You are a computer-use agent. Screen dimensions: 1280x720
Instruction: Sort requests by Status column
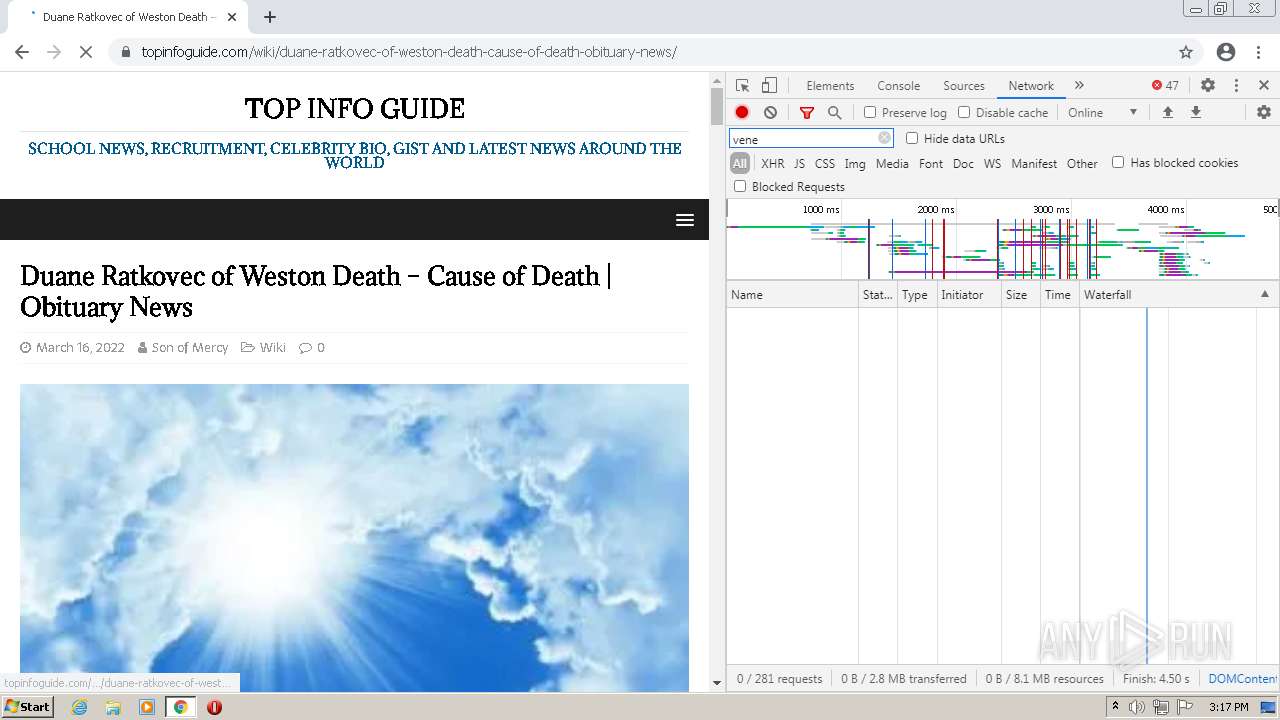[x=877, y=295]
